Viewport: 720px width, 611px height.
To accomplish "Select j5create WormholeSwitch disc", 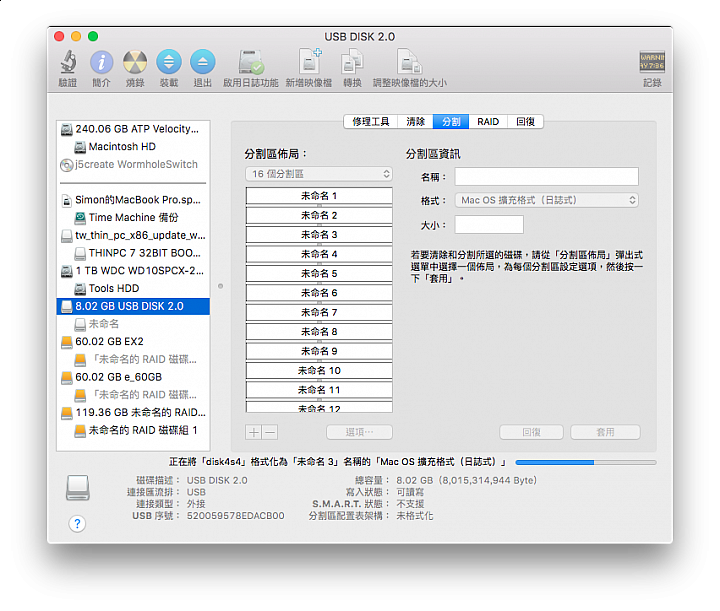I will click(133, 164).
